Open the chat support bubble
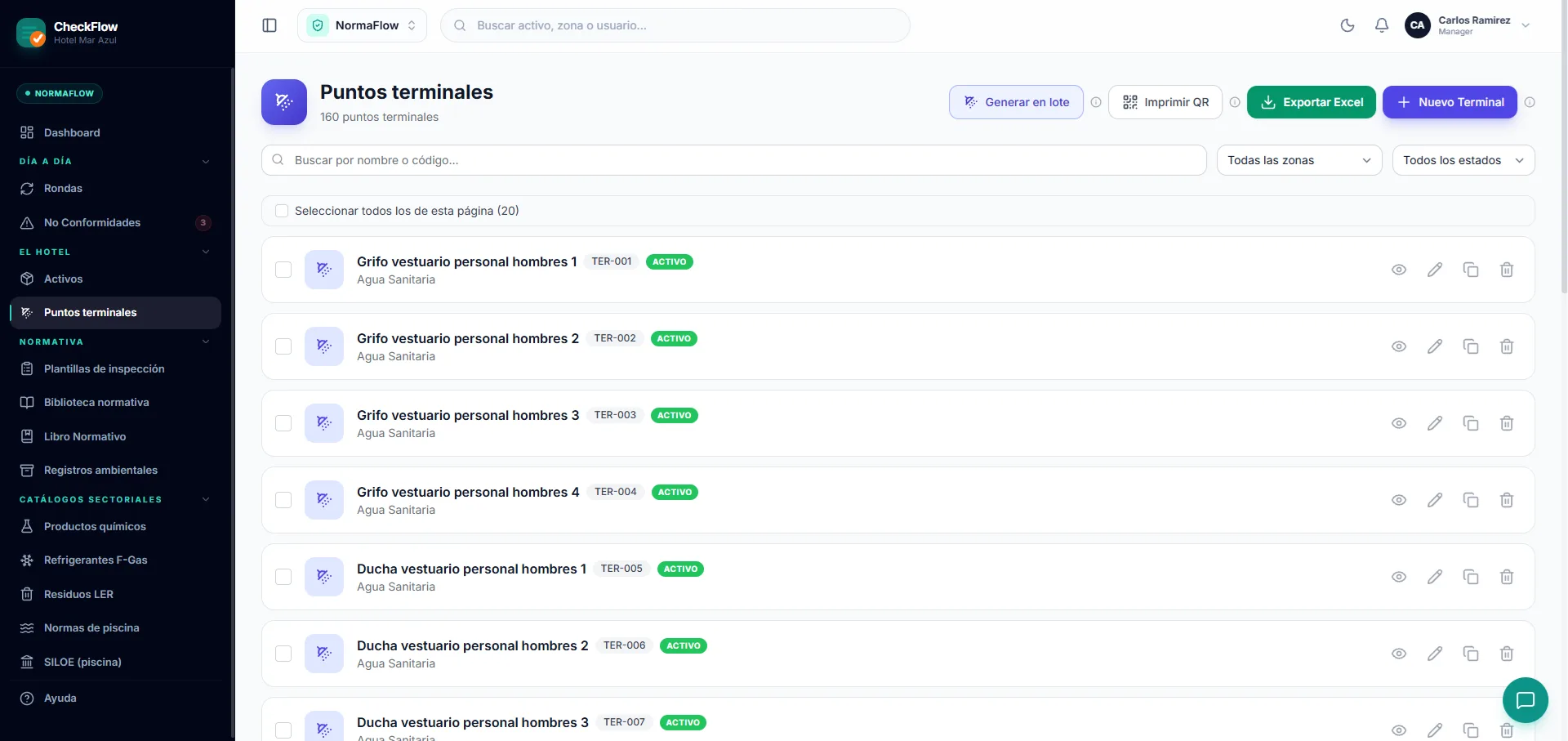This screenshot has height=741, width=1568. pyautogui.click(x=1526, y=700)
